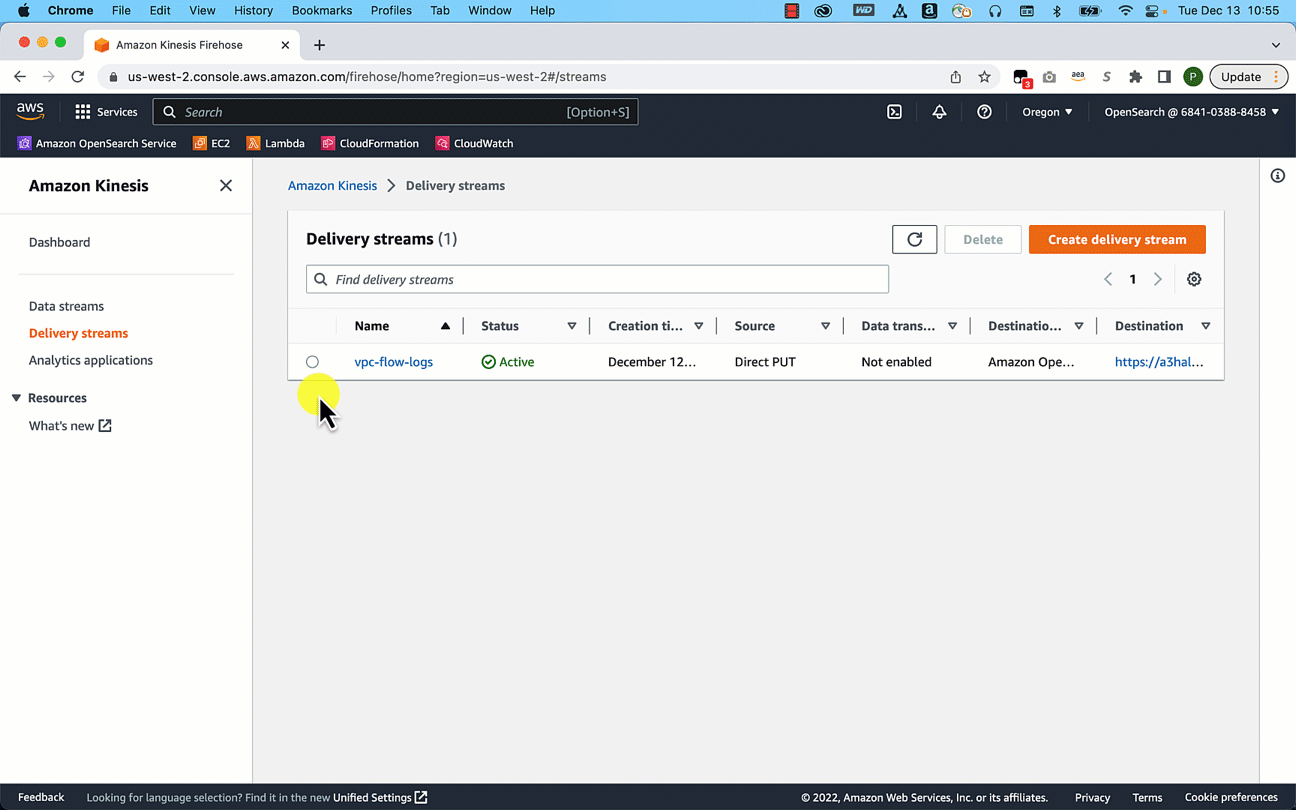Open EC2 favorite shortcut
This screenshot has height=810, width=1296.
pyautogui.click(x=211, y=143)
